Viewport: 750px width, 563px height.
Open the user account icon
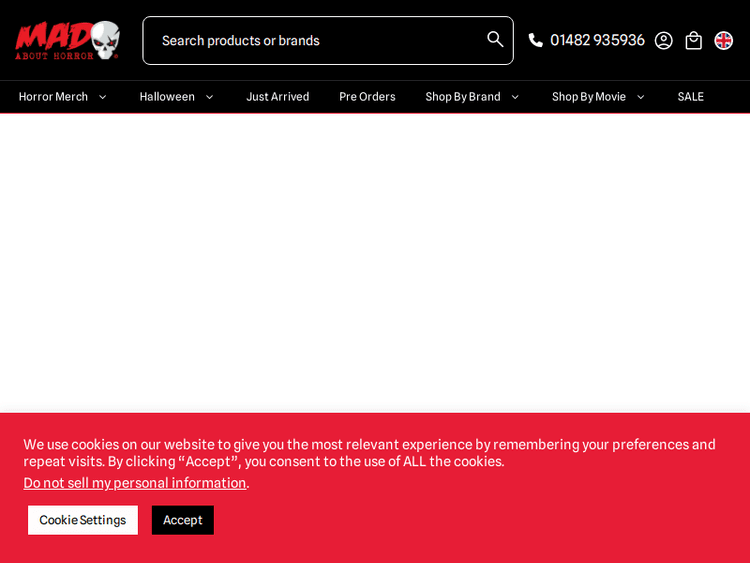point(663,40)
